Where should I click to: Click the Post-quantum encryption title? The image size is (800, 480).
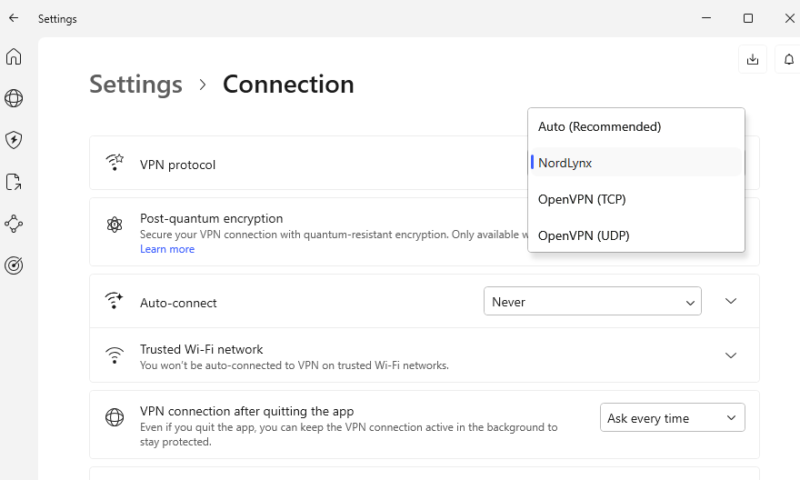click(x=211, y=218)
